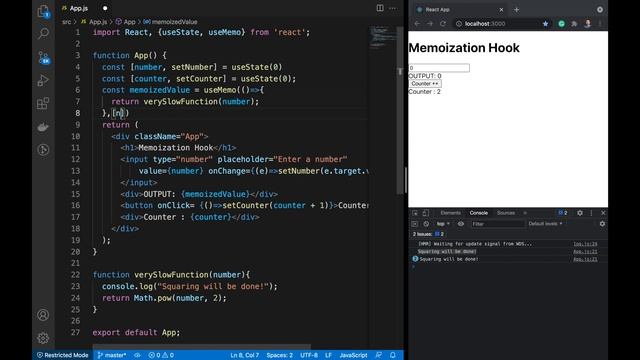Open the Explorer view in VS Code

click(43, 11)
